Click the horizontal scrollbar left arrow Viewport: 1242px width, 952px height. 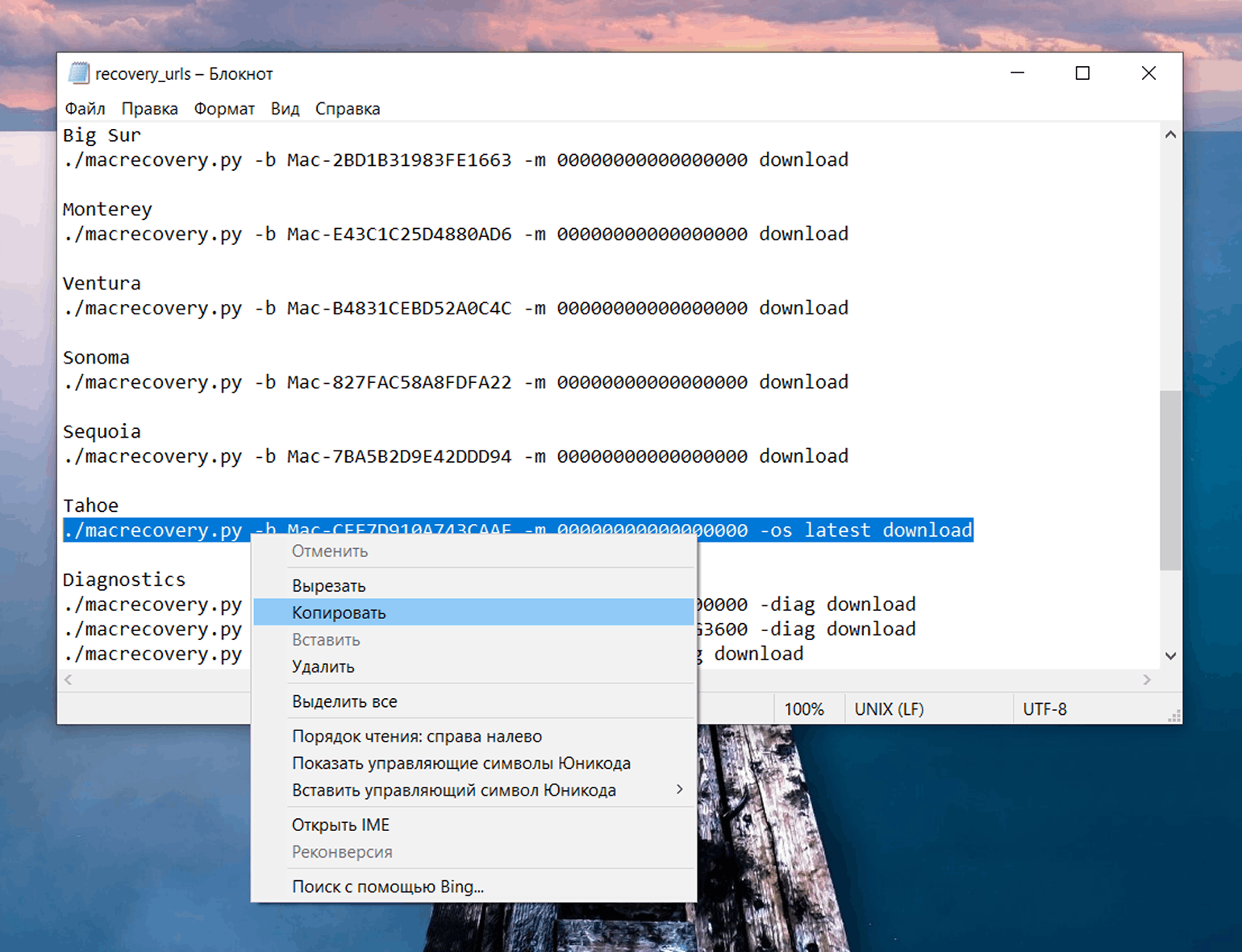click(x=69, y=680)
